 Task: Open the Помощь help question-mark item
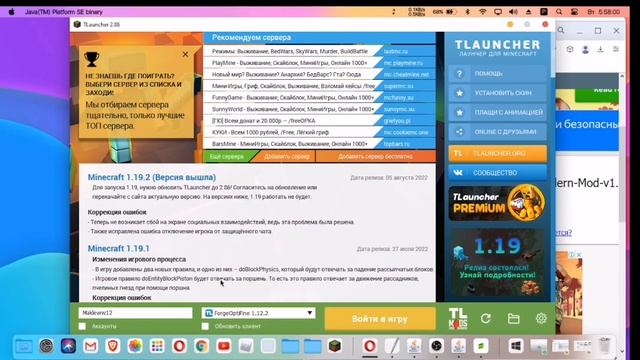click(x=497, y=74)
